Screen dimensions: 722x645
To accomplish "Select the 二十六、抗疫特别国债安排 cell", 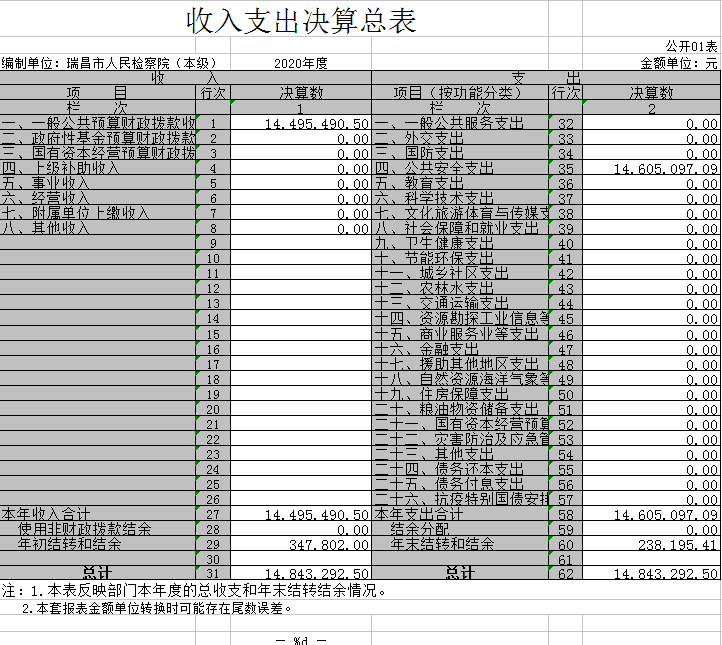I will tap(460, 499).
